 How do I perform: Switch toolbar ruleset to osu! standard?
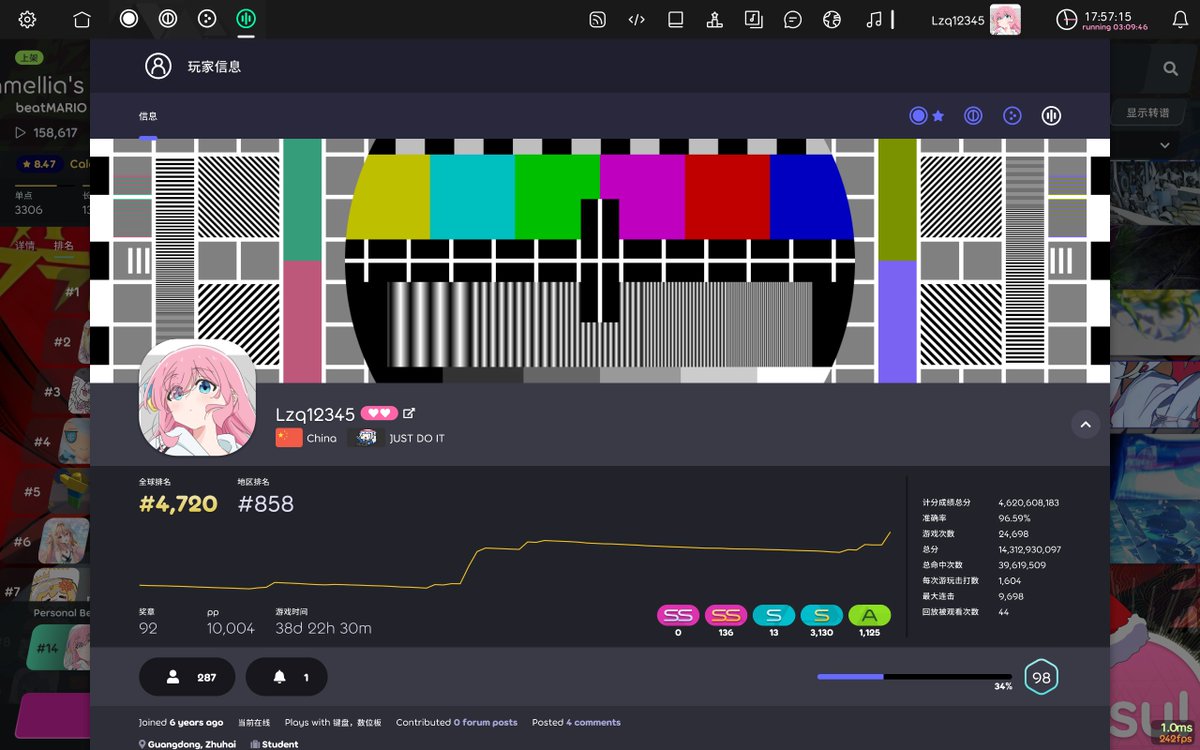[x=129, y=19]
